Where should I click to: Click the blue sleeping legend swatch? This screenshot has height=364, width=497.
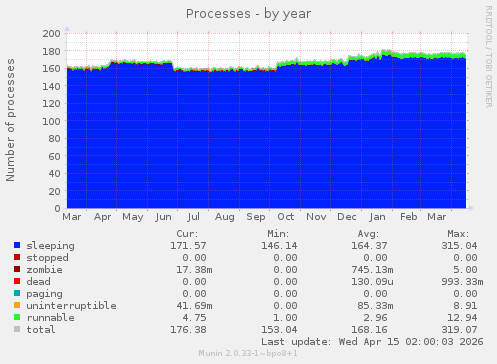[17, 245]
